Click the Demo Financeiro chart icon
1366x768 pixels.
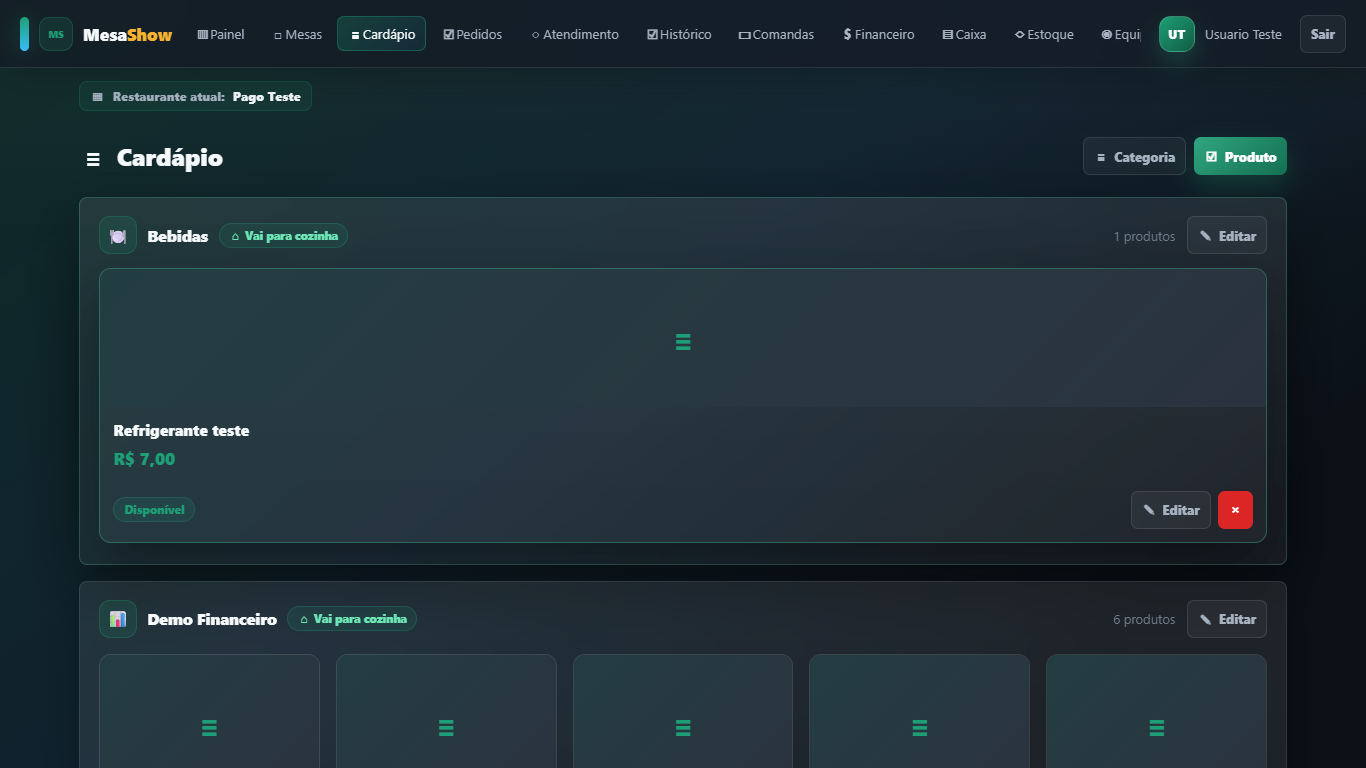pyautogui.click(x=118, y=619)
